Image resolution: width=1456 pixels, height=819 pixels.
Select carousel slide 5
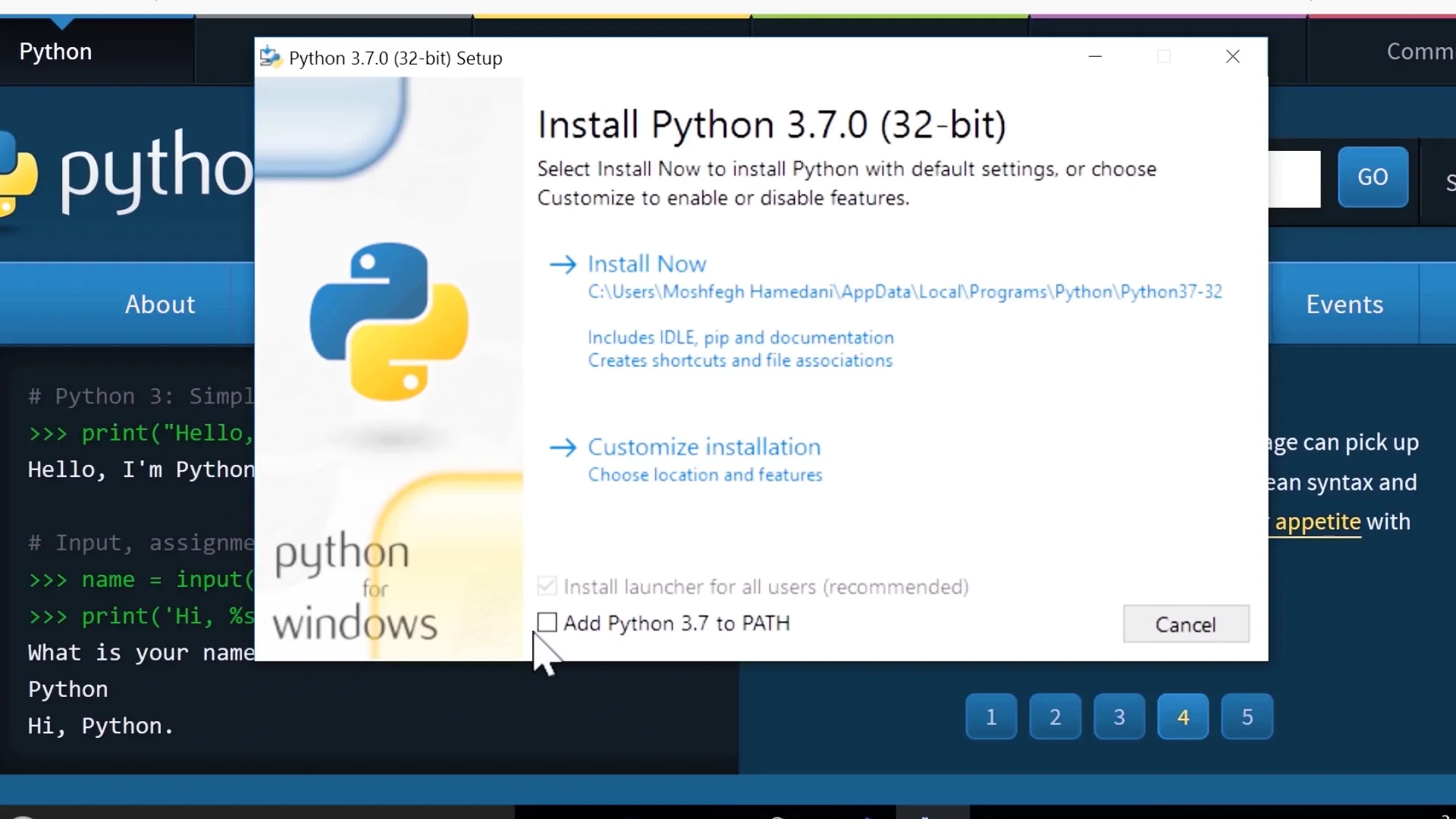tap(1247, 717)
